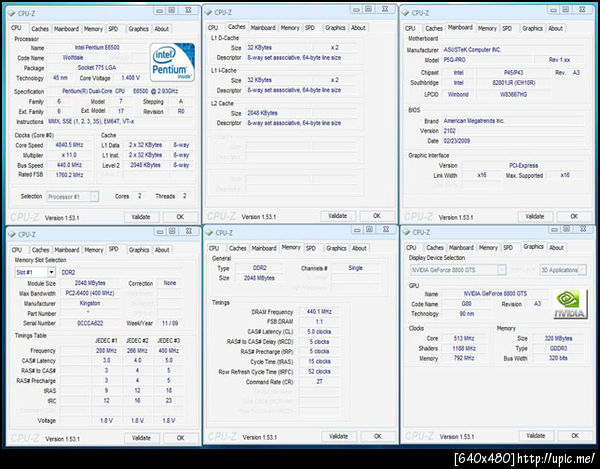
Task: Open the About tab in the CPU window
Action: 161,29
